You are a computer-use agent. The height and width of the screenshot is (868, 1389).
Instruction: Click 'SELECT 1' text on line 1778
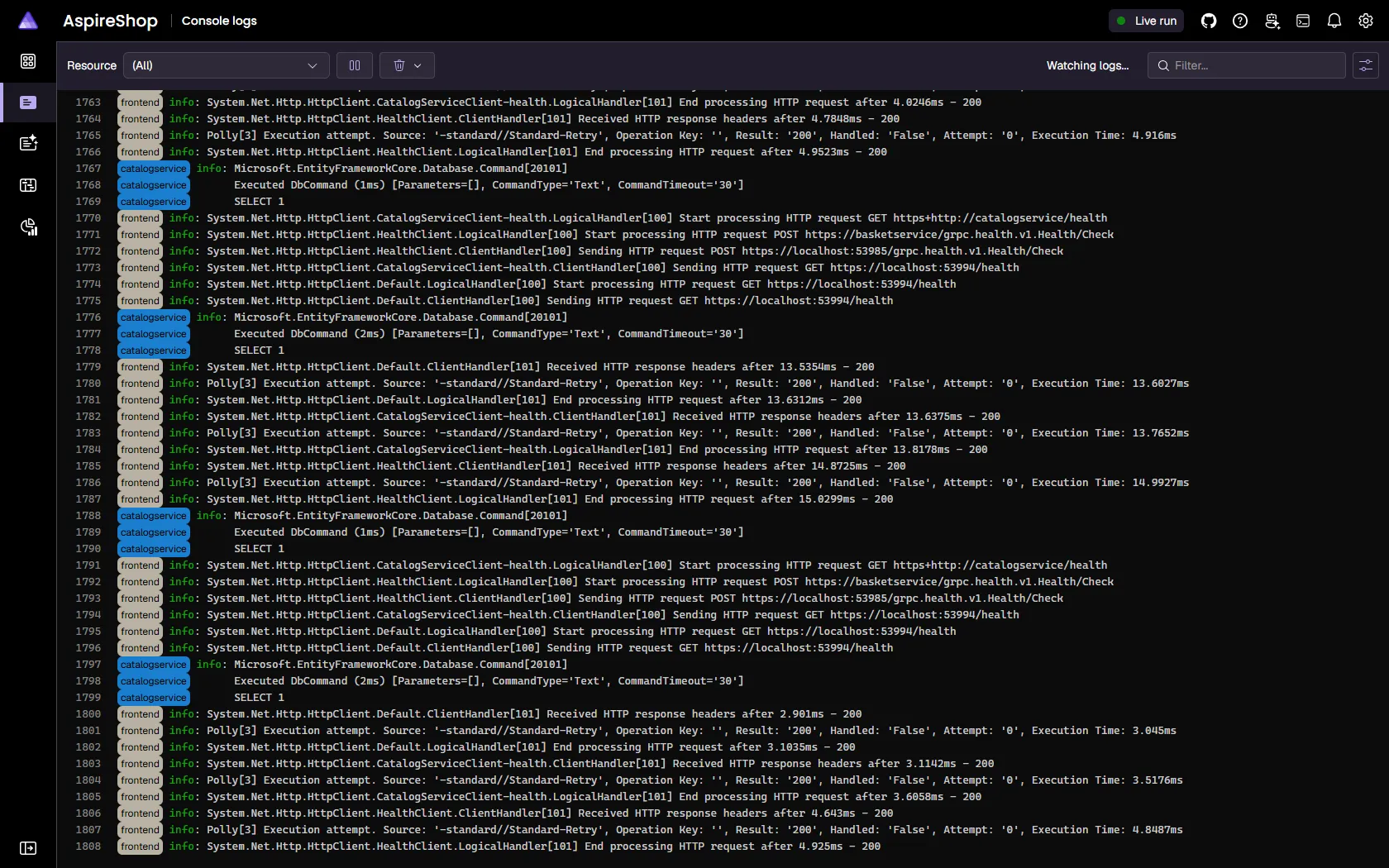259,351
